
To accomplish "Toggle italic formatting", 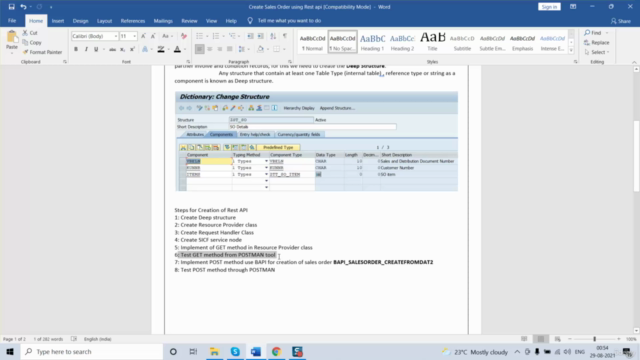I will point(86,49).
